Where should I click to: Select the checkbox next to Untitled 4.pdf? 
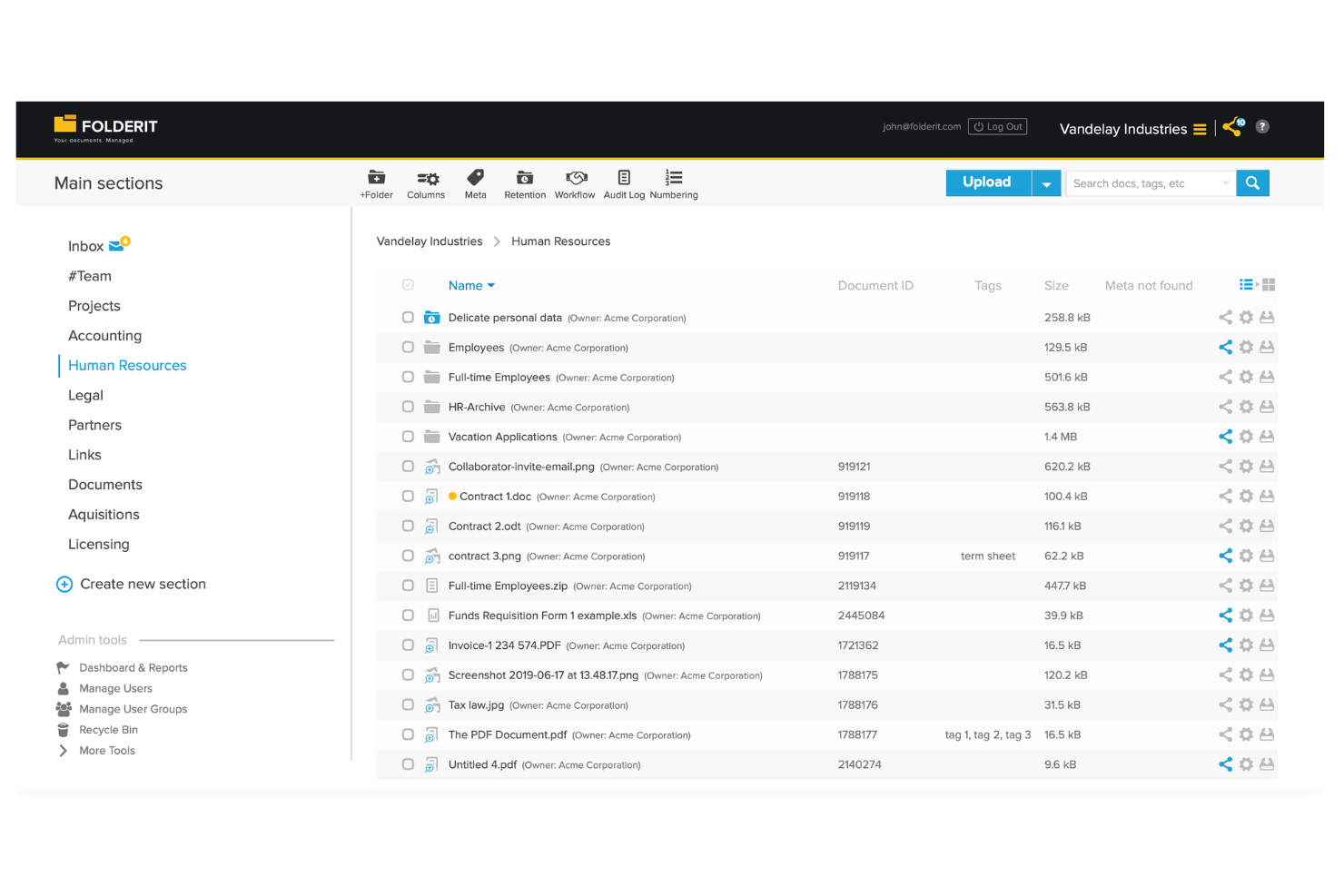coord(408,764)
